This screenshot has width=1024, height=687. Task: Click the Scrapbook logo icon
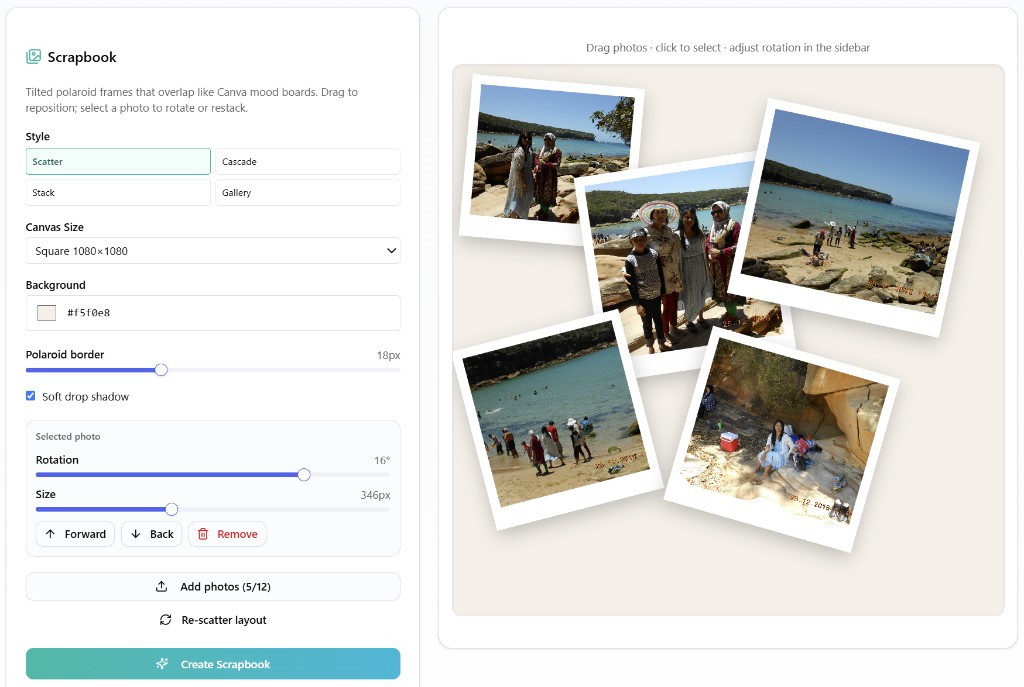[33, 57]
